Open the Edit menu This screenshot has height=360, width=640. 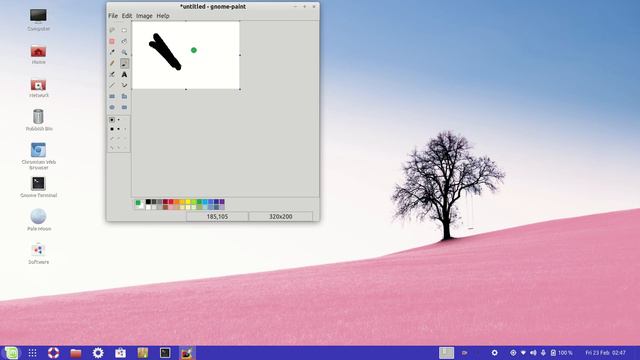pos(127,16)
